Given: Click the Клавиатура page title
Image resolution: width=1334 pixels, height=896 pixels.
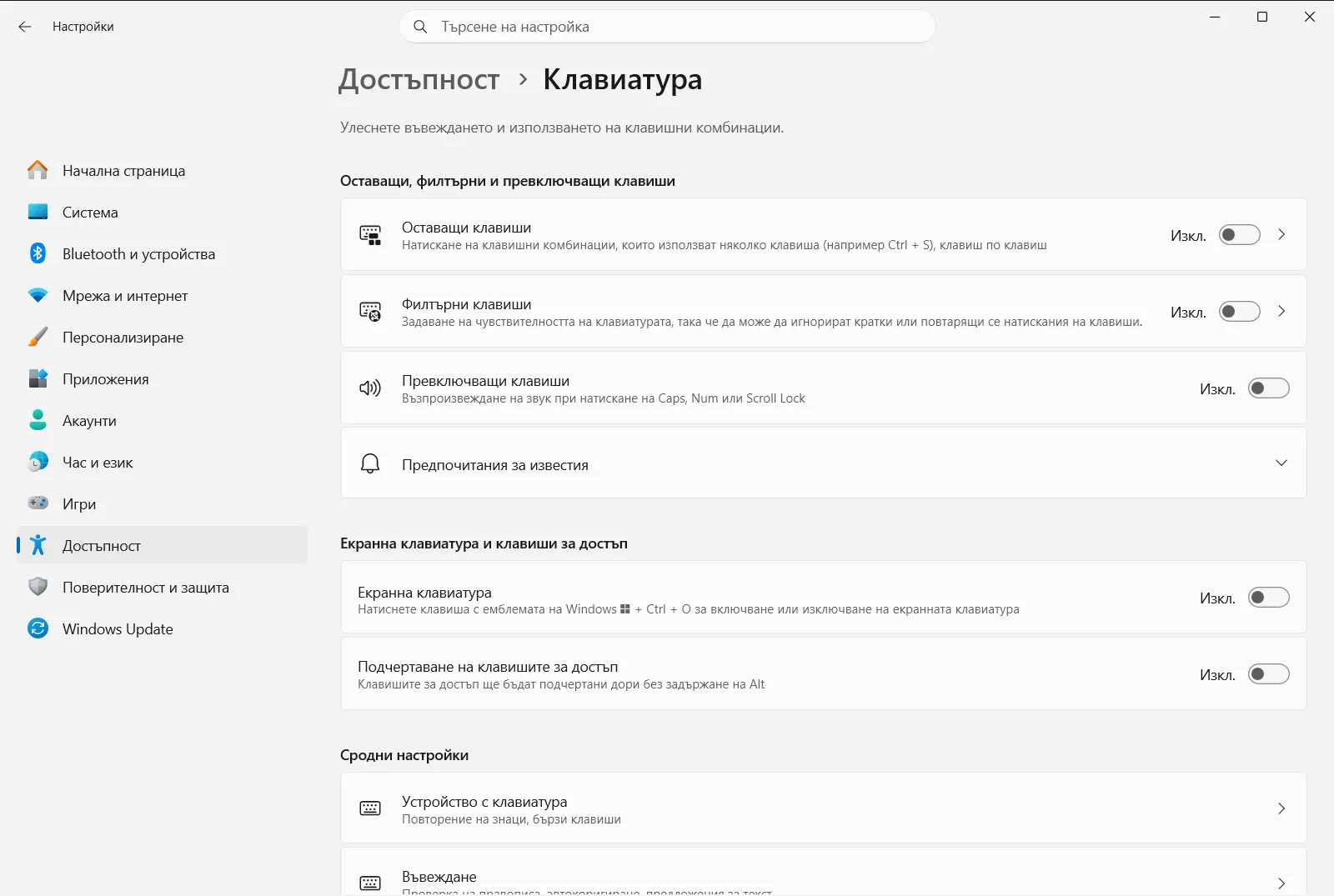Looking at the screenshot, I should click(x=623, y=80).
